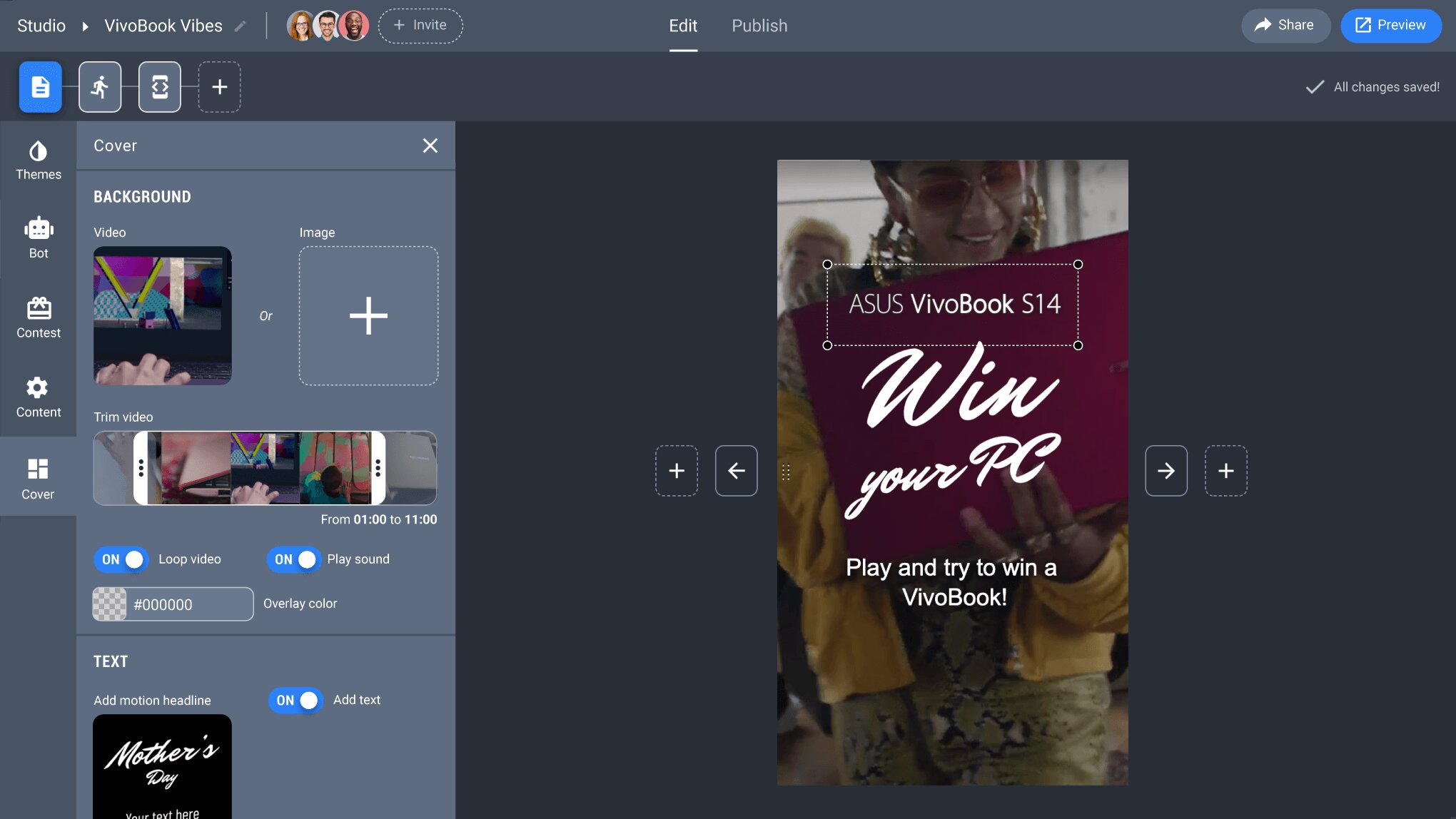Click the Share button
Viewport: 1456px width, 819px height.
[1286, 25]
